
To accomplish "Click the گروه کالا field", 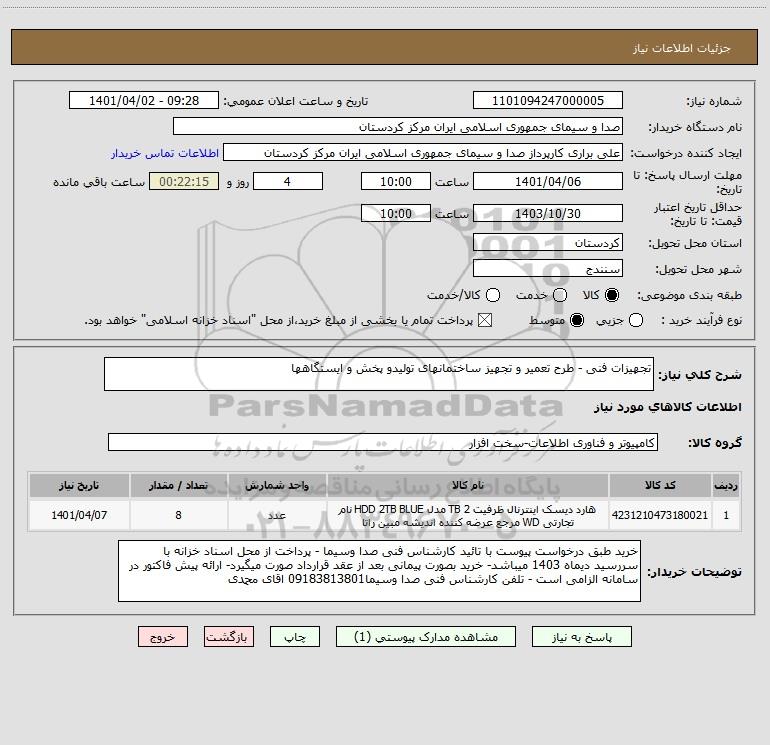I will tap(383, 442).
